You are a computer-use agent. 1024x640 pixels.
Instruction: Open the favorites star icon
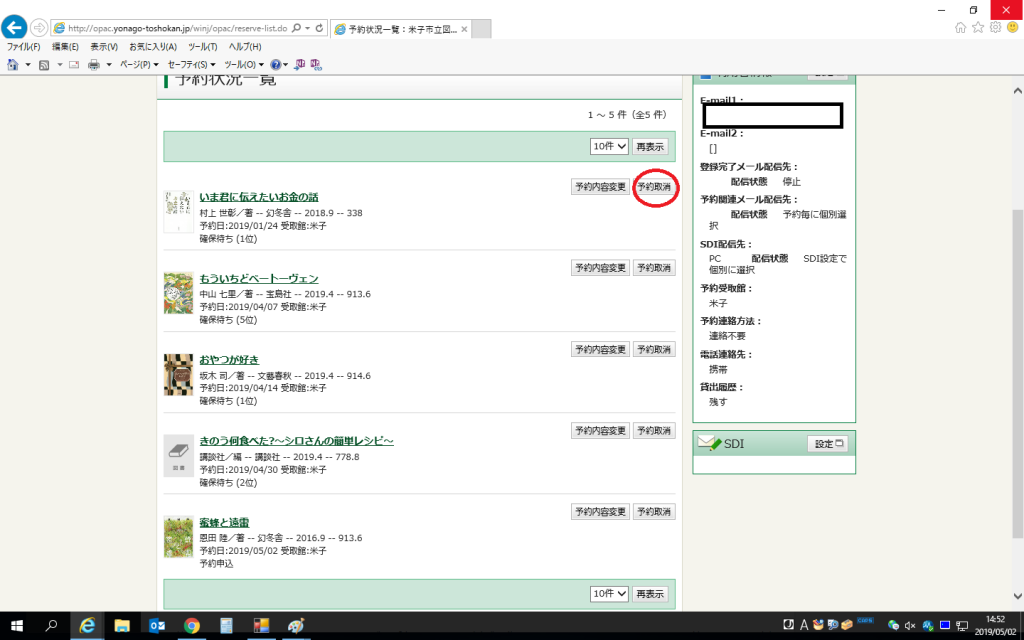(x=978, y=27)
